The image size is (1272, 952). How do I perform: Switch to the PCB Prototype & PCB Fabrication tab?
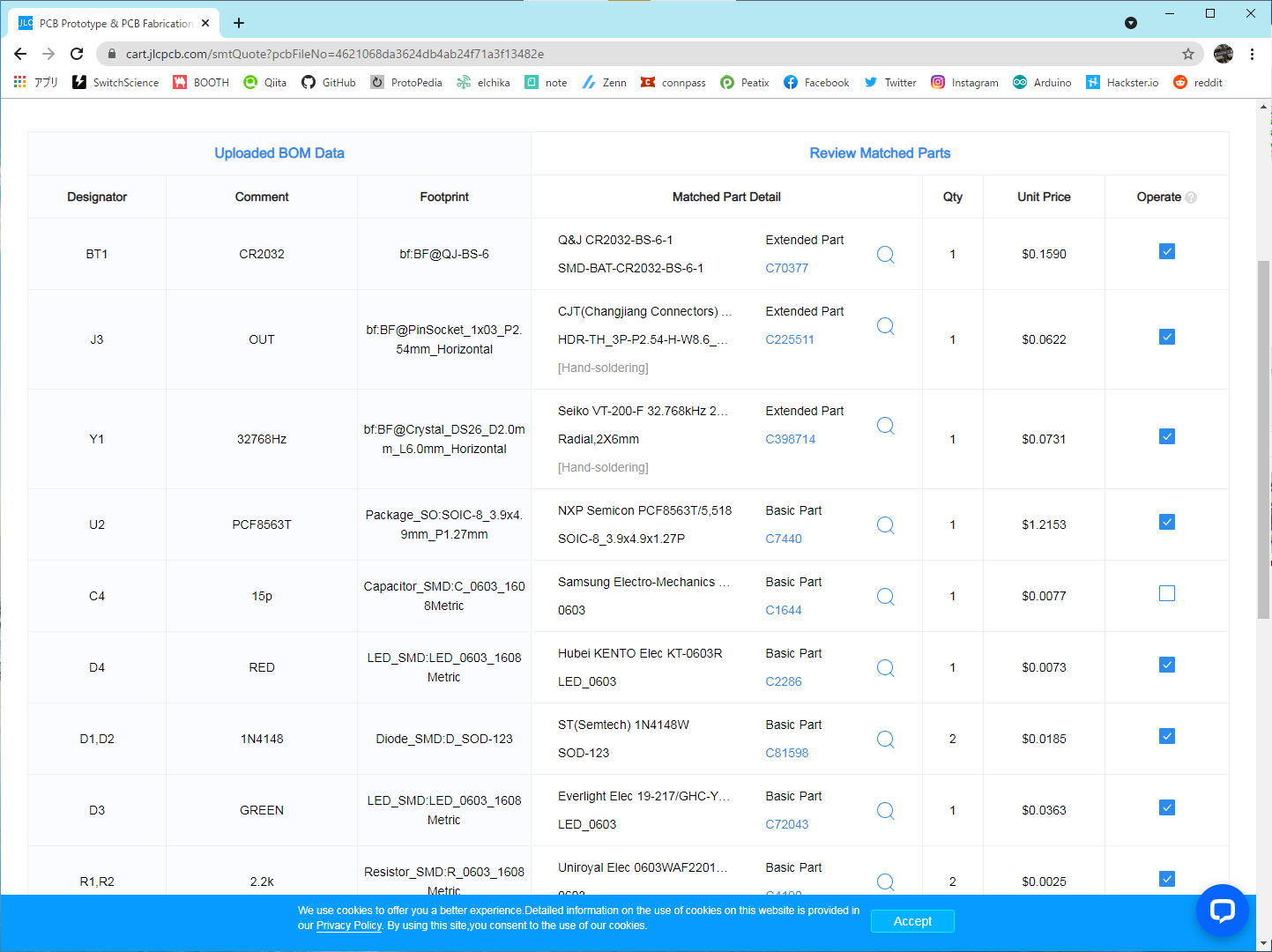coord(115,23)
